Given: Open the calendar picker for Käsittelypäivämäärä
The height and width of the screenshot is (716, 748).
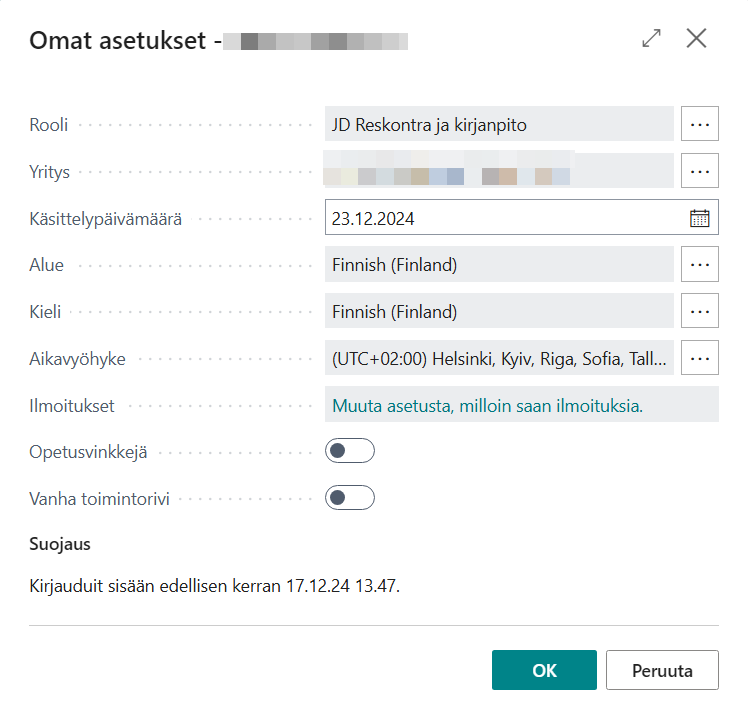Looking at the screenshot, I should pyautogui.click(x=699, y=218).
